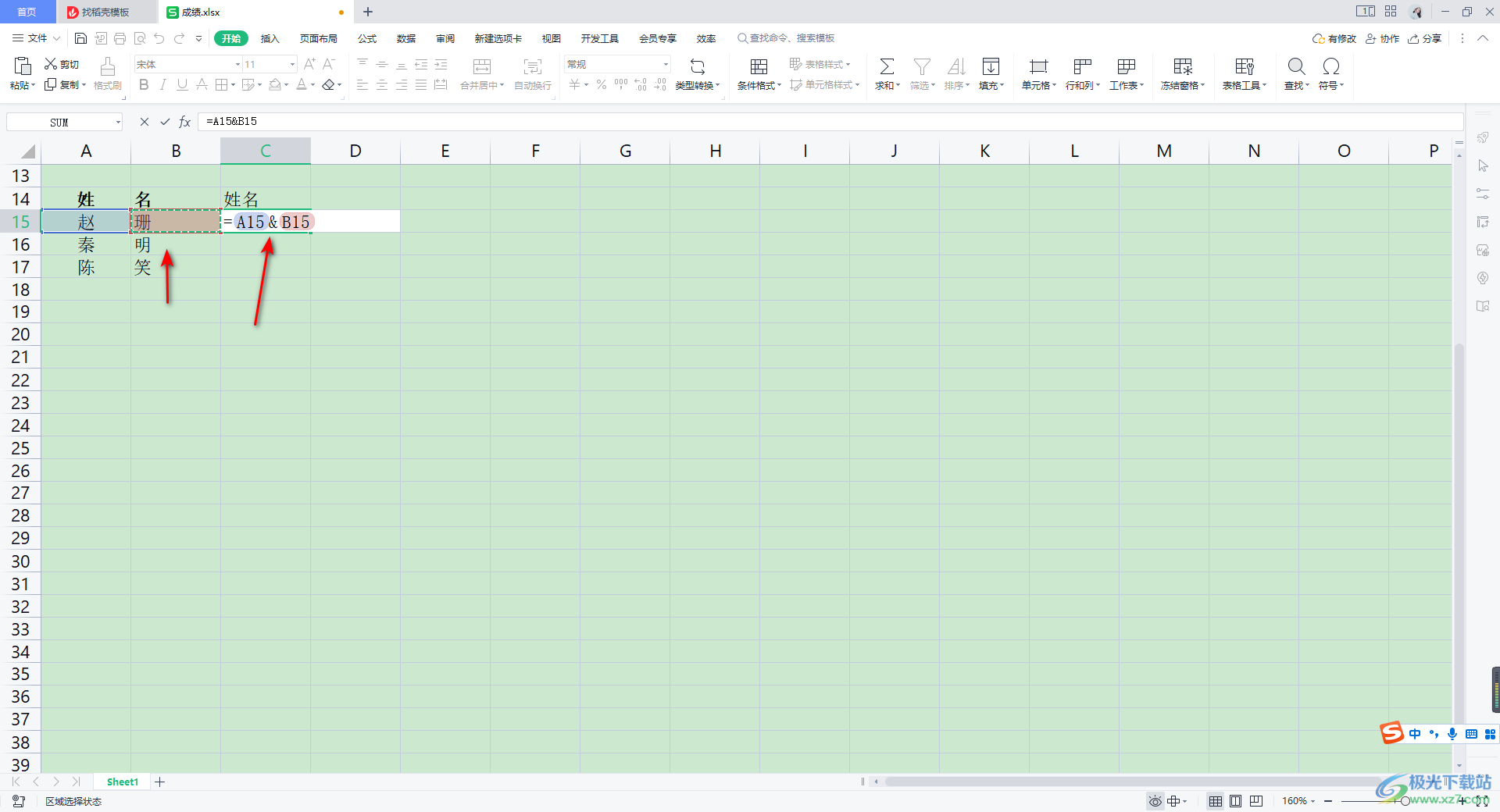
Task: Click the Type Conversion (类型转换) icon
Action: pos(698,66)
